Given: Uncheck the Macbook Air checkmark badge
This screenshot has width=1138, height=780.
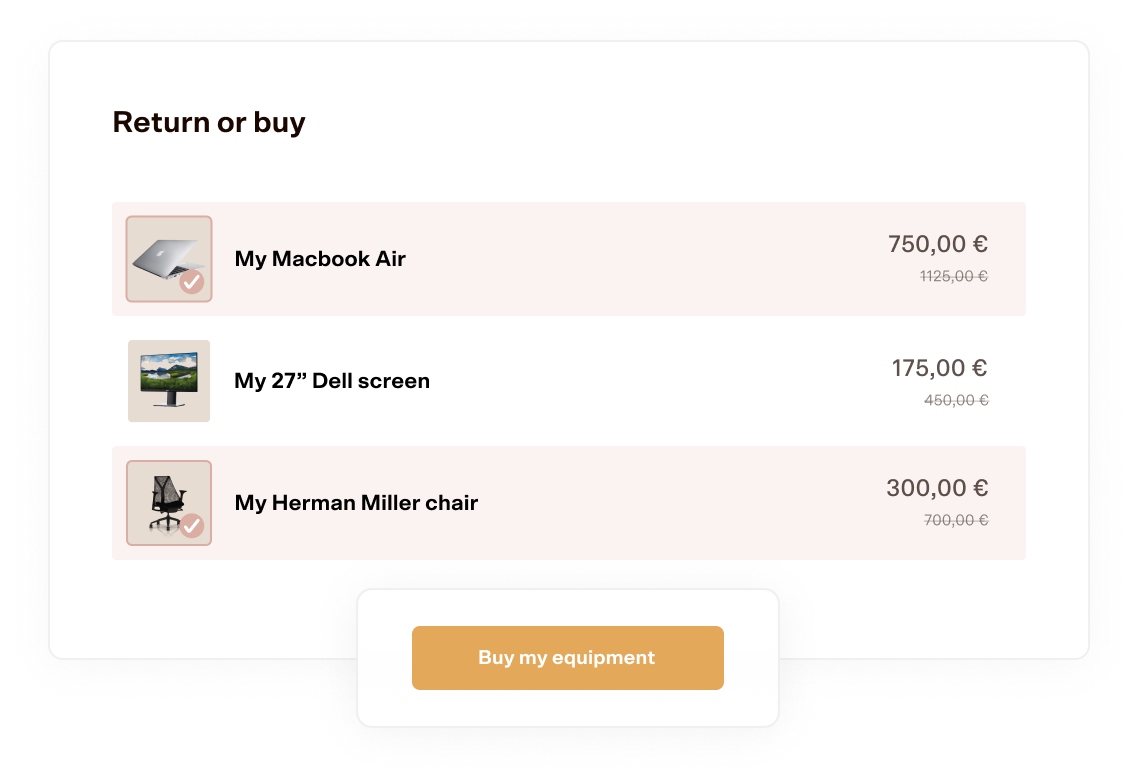Looking at the screenshot, I should click(192, 282).
